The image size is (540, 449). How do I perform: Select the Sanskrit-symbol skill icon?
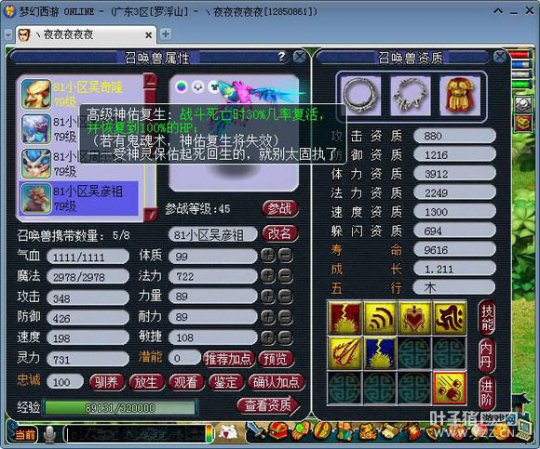click(449, 318)
